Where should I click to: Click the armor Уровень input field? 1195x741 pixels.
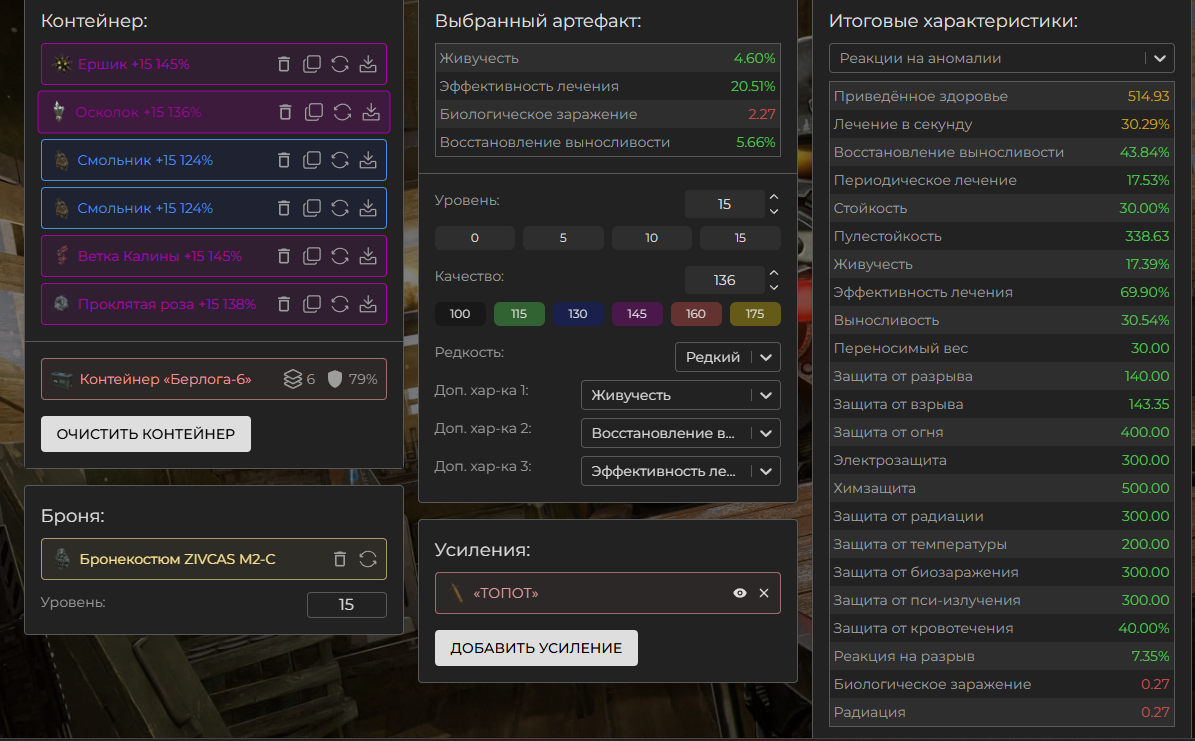[346, 604]
